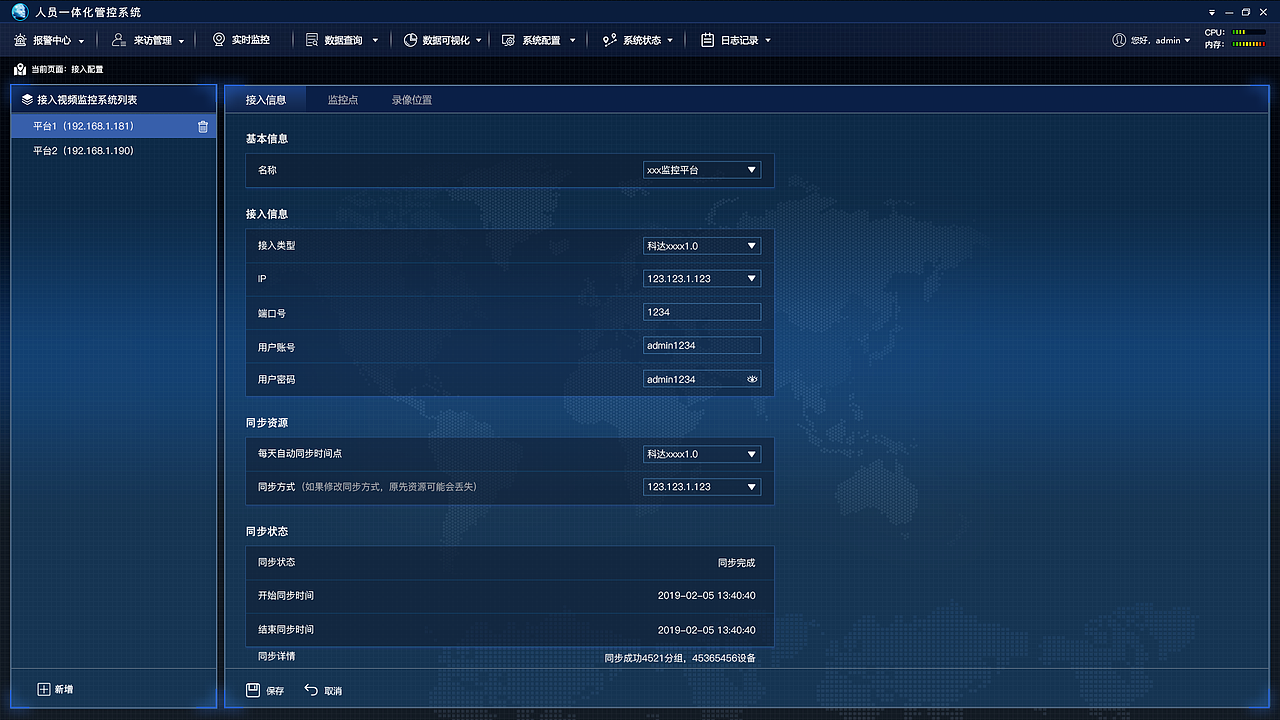Click the 人员一体化管控系统 title text

point(89,13)
